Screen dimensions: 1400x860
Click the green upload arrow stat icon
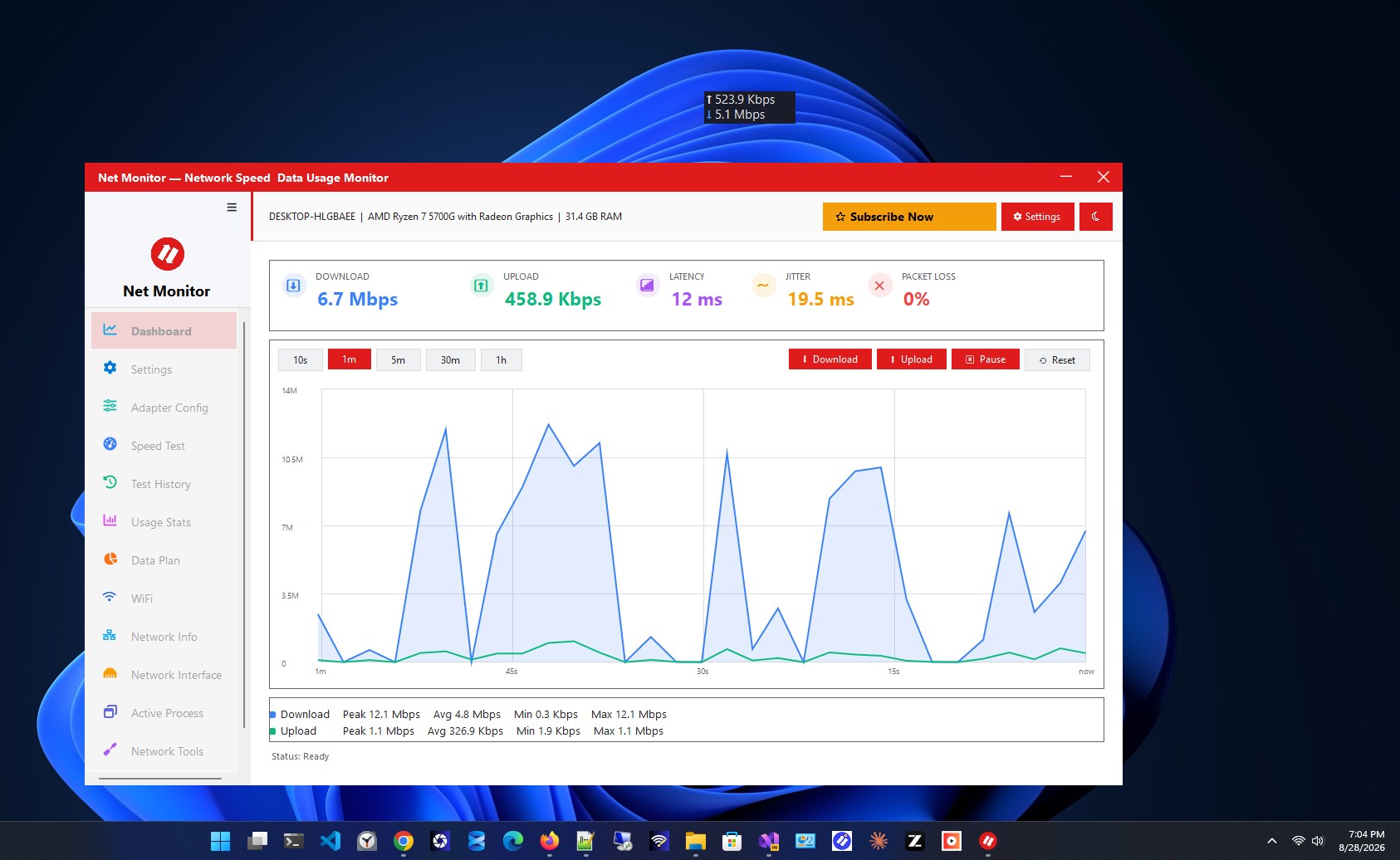click(481, 286)
